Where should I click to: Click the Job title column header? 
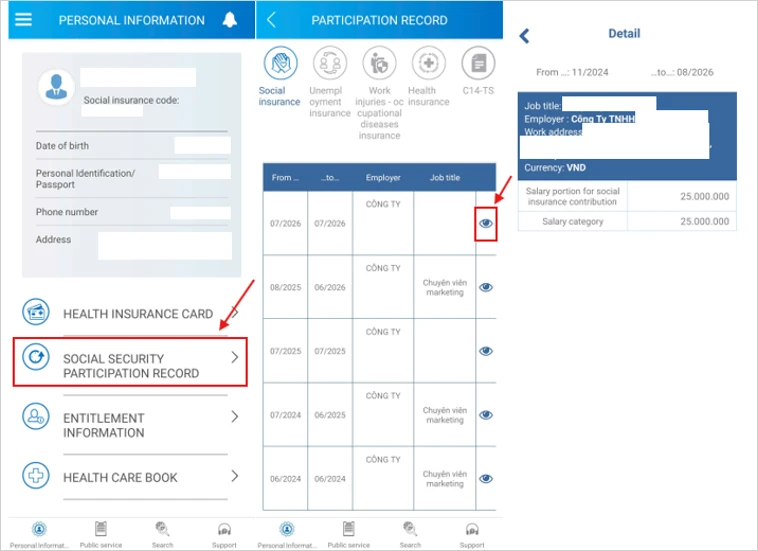click(445, 177)
